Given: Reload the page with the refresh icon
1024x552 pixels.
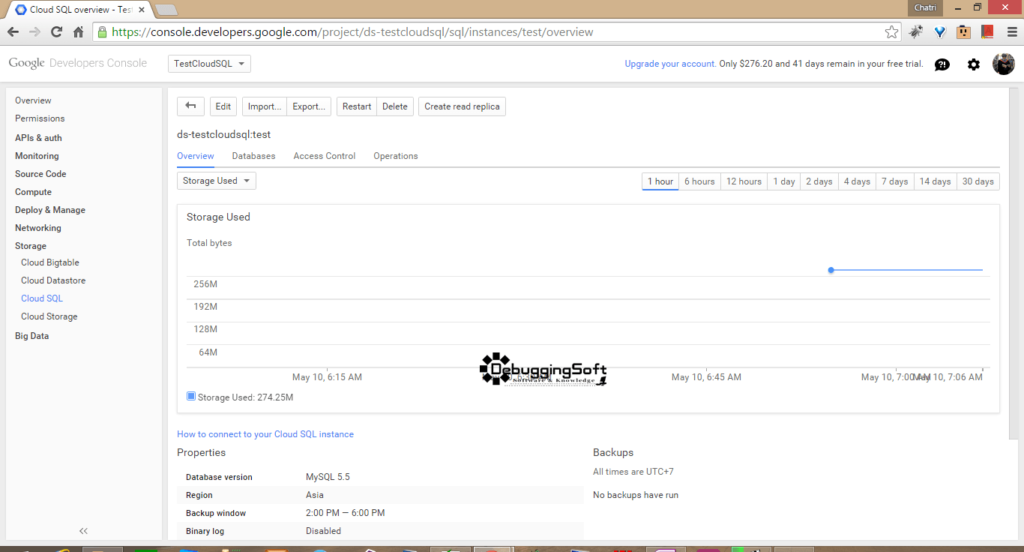Looking at the screenshot, I should click(x=57, y=32).
